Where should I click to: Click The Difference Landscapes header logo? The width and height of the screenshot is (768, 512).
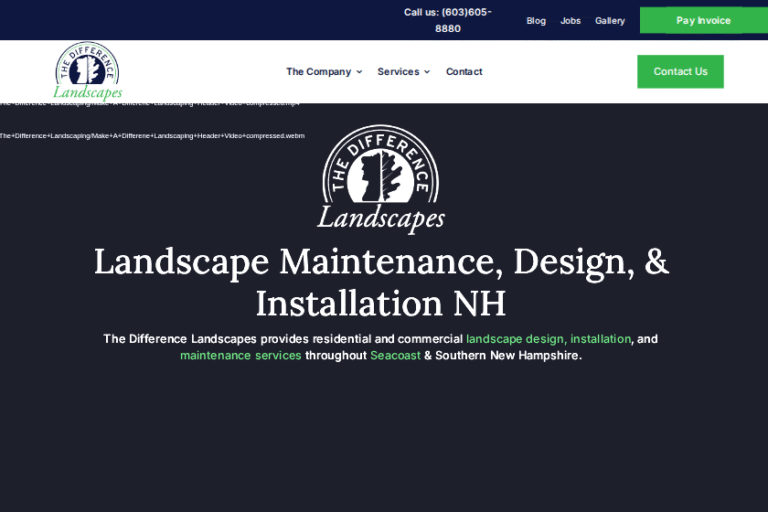(x=88, y=71)
